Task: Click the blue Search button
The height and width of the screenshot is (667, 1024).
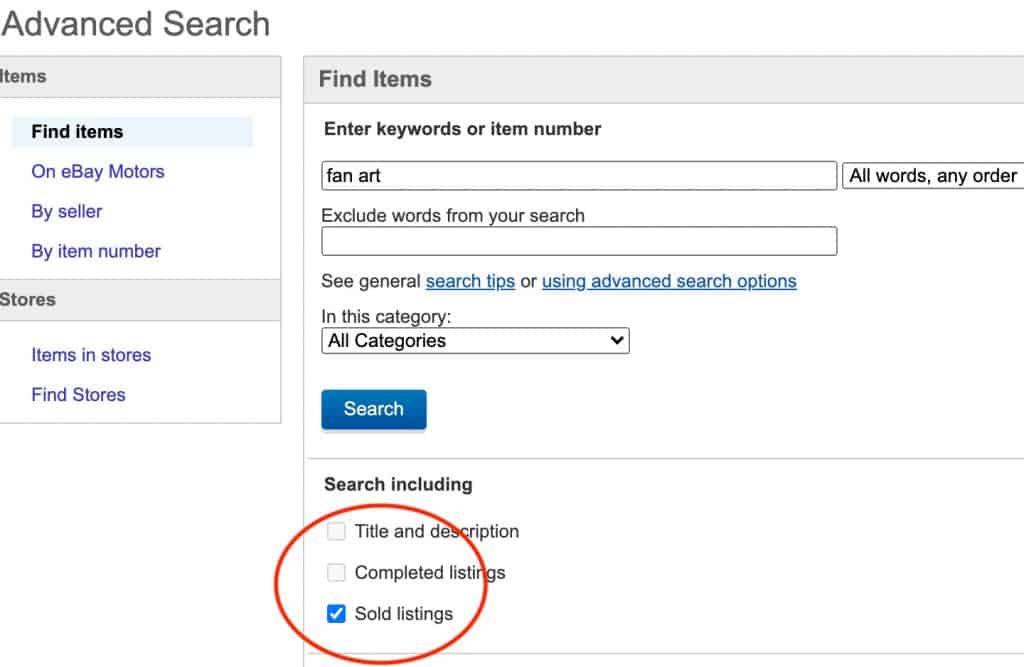Action: tap(374, 409)
